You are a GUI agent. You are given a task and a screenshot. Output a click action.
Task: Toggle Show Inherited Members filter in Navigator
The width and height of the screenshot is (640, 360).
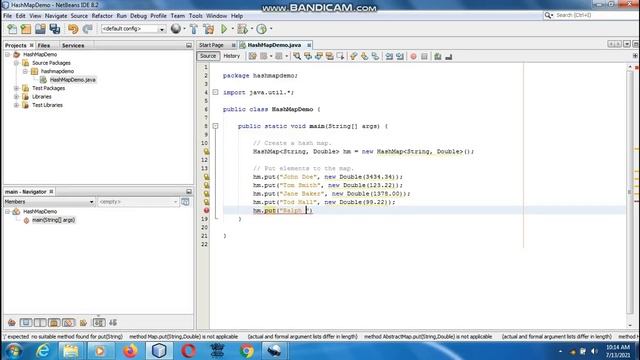(x=12, y=322)
